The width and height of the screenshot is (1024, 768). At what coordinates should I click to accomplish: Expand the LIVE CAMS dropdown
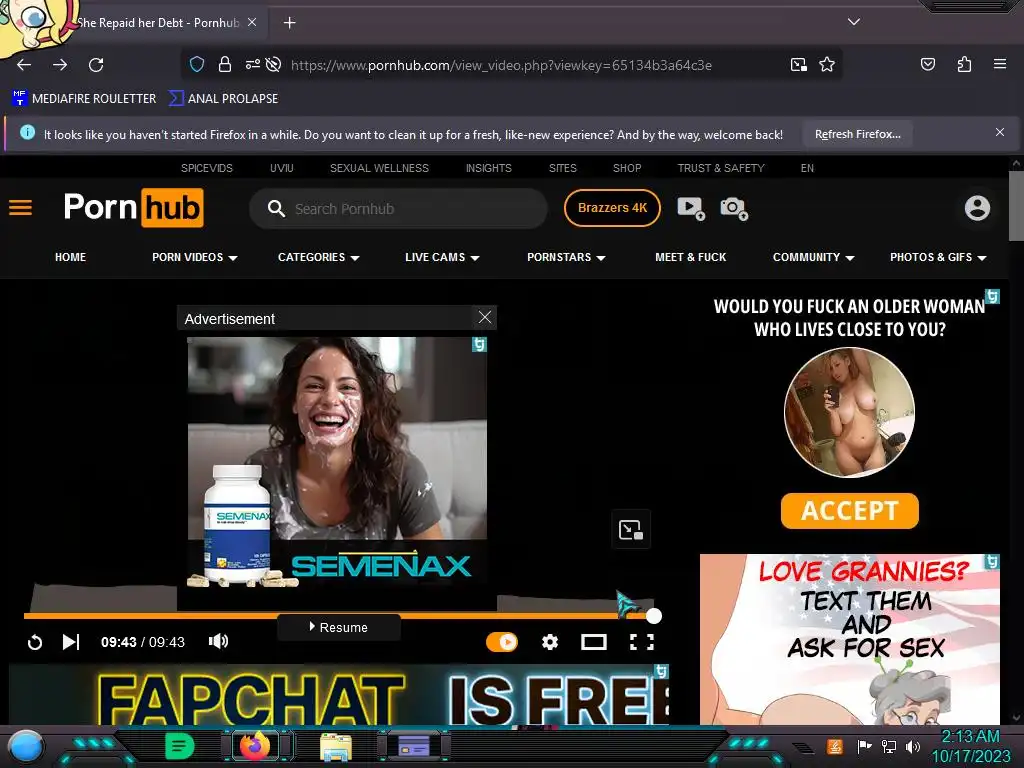tap(442, 257)
